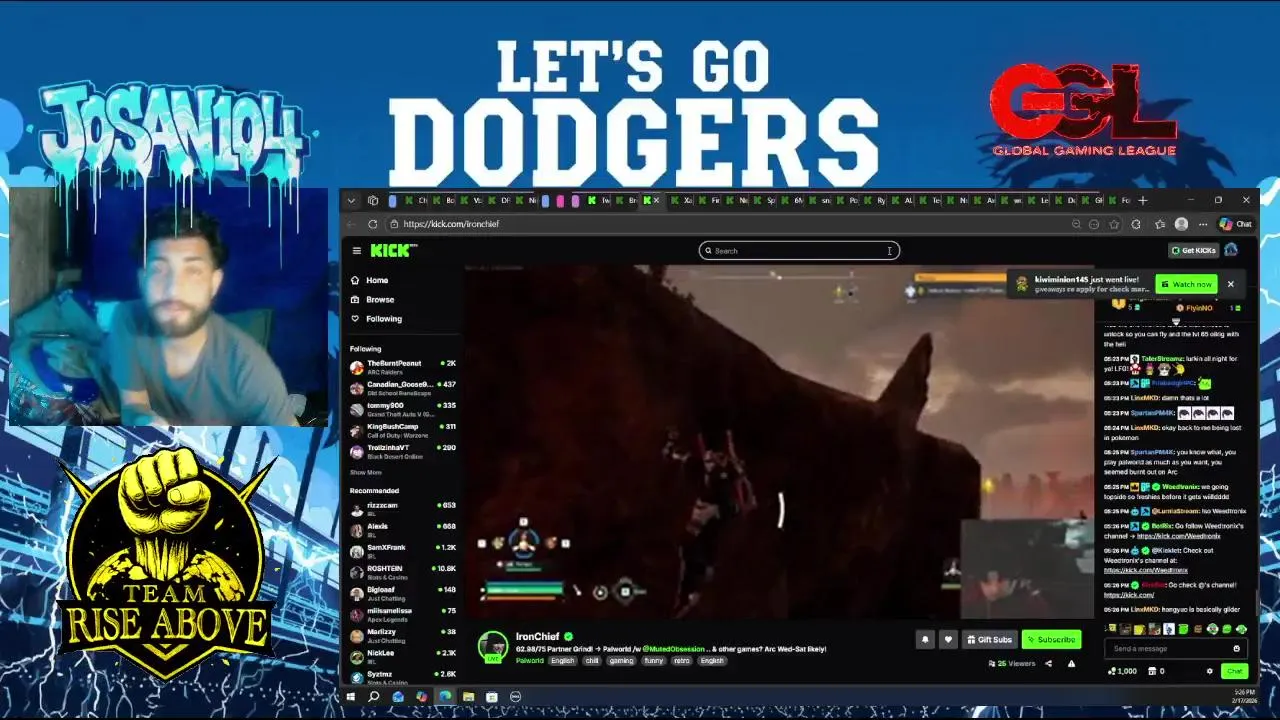Image resolution: width=1280 pixels, height=720 pixels.
Task: Open ROSHTEIN recommended channel
Action: pos(403,572)
